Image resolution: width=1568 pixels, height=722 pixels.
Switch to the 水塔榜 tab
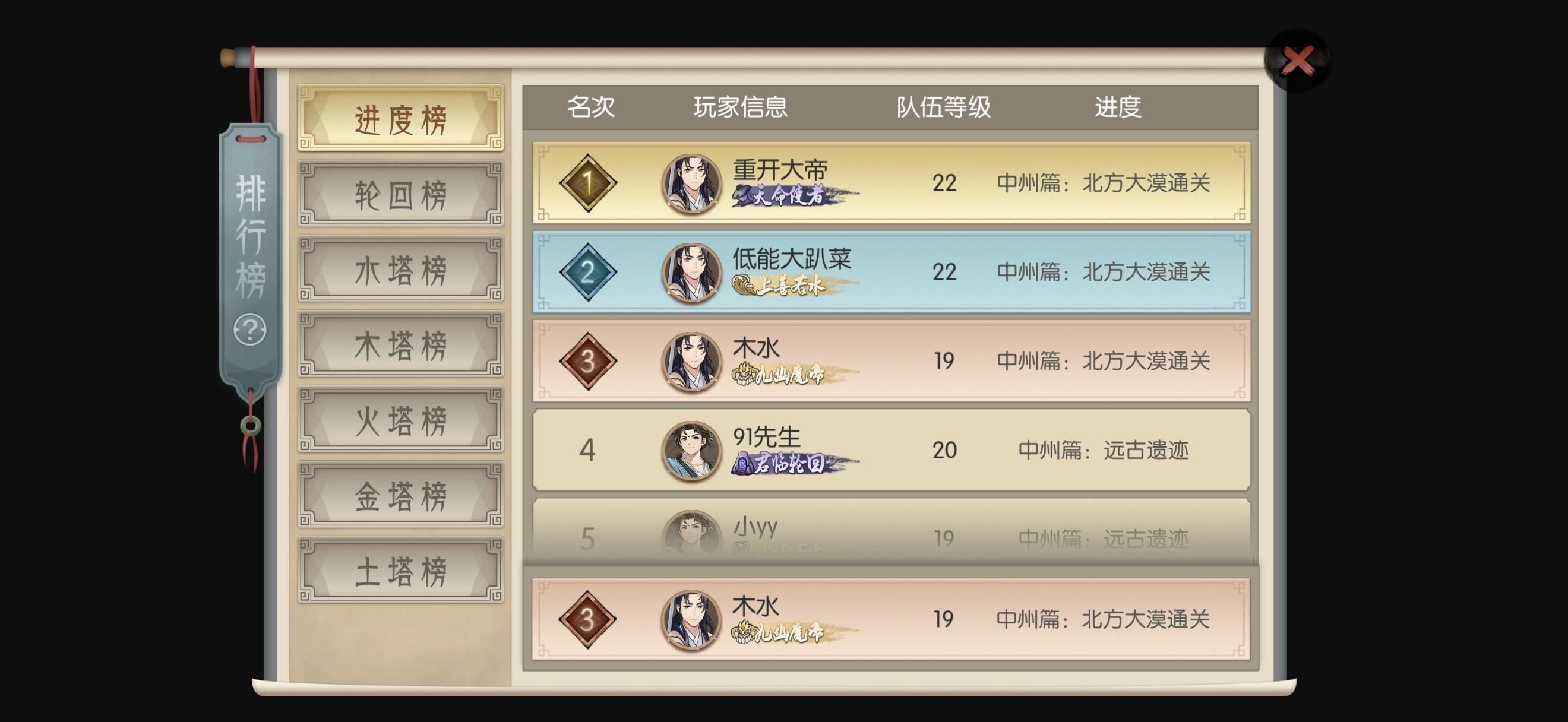click(400, 270)
